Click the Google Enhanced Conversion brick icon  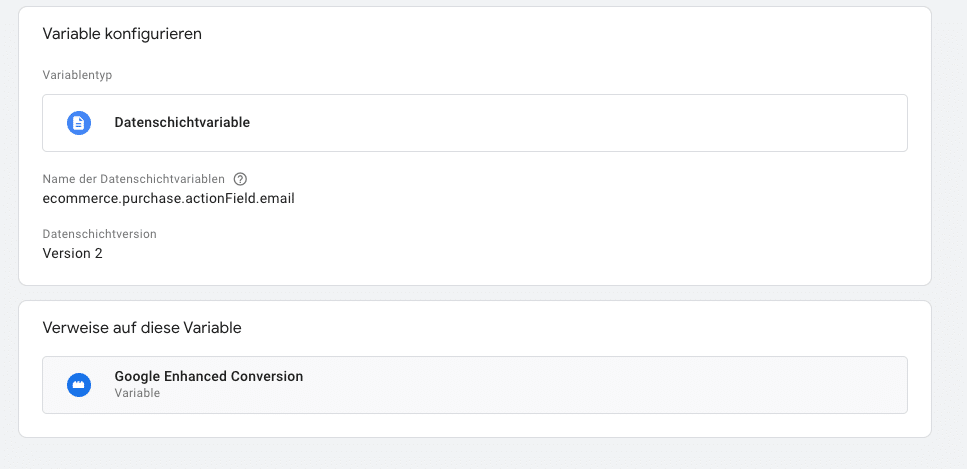point(79,384)
